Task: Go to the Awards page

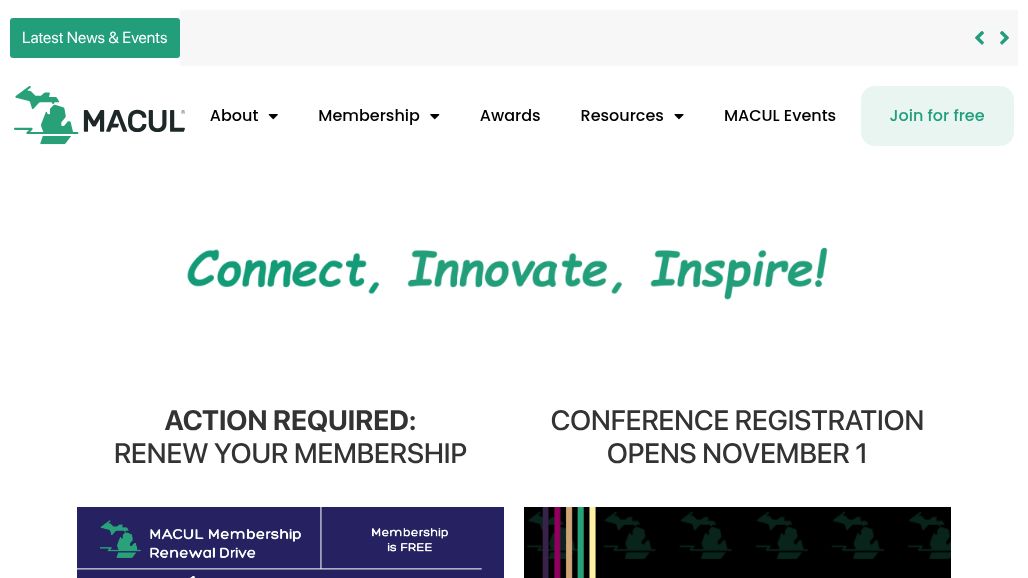Action: coord(510,116)
